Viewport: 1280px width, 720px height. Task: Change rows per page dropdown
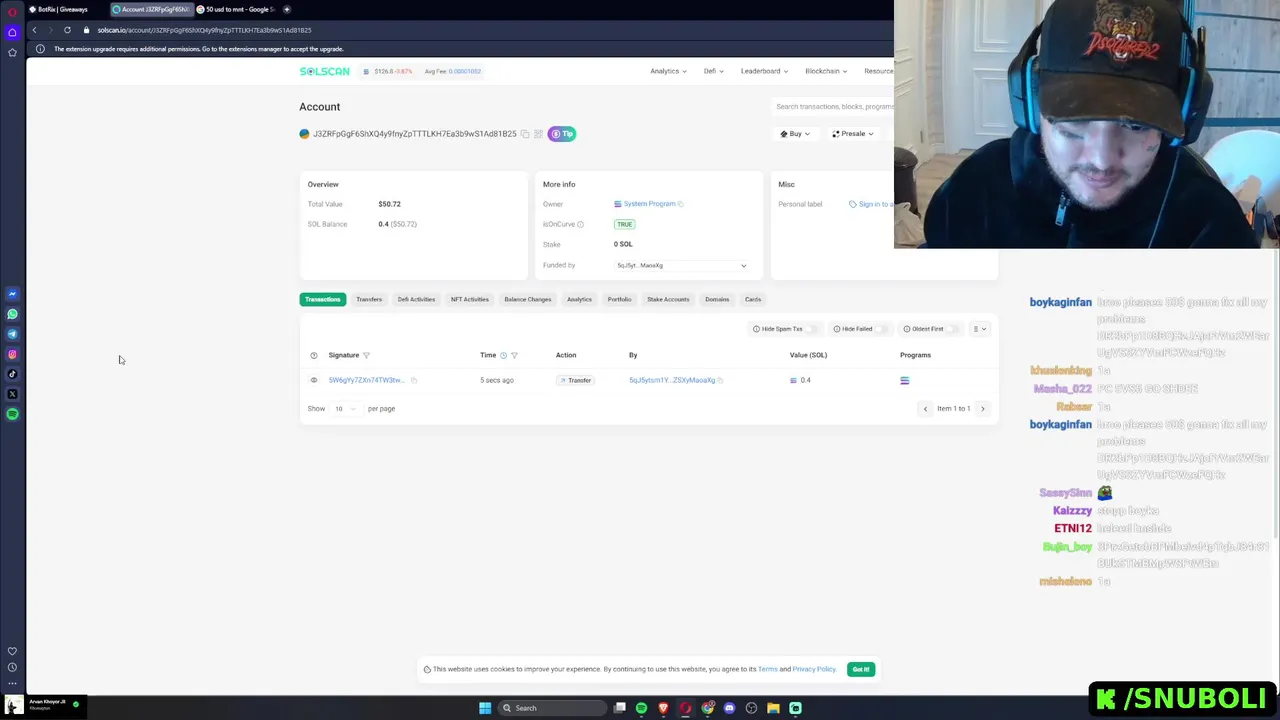click(x=345, y=408)
